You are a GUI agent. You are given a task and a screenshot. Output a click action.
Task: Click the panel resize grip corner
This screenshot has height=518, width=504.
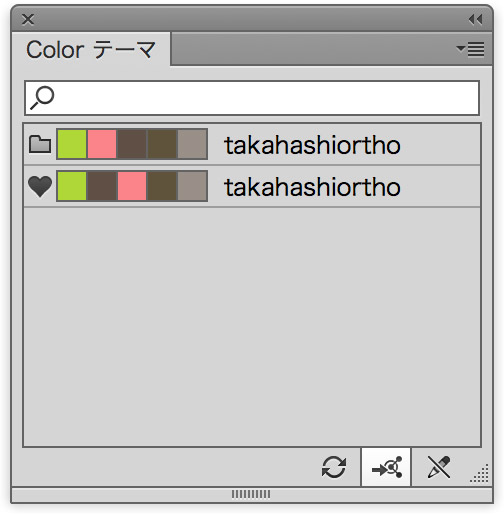tap(480, 473)
